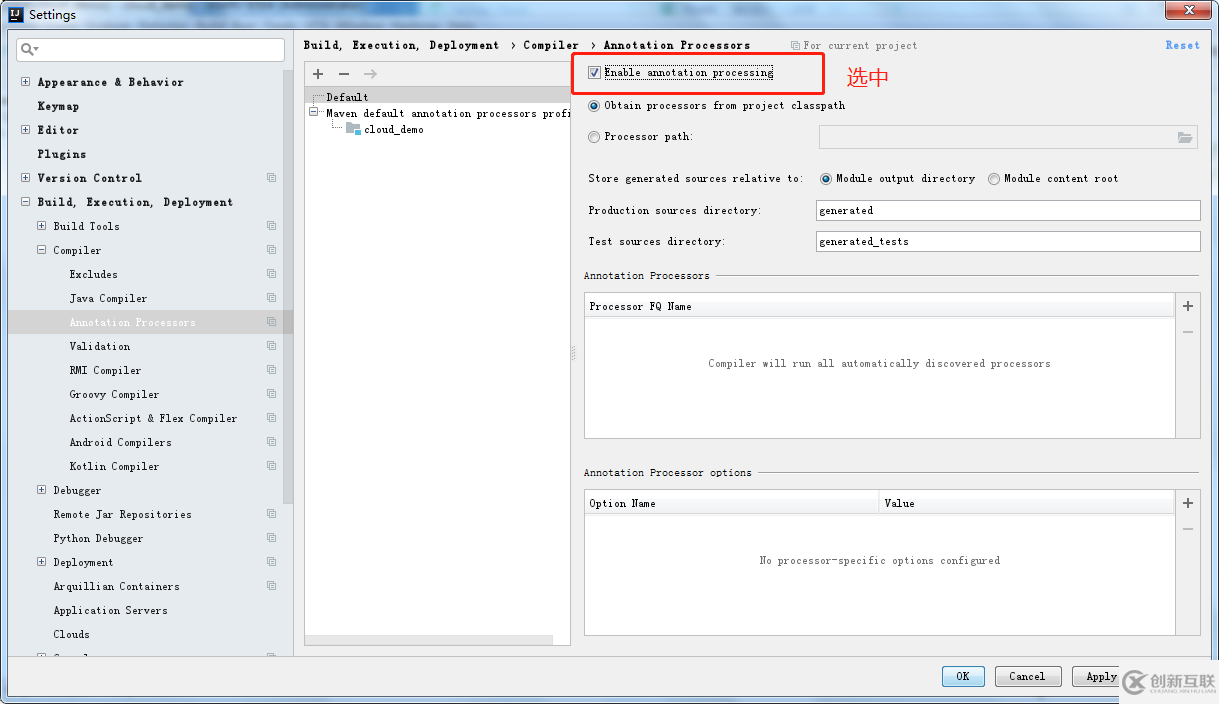Expand the Version Control settings group
This screenshot has width=1219, height=704.
[26, 178]
